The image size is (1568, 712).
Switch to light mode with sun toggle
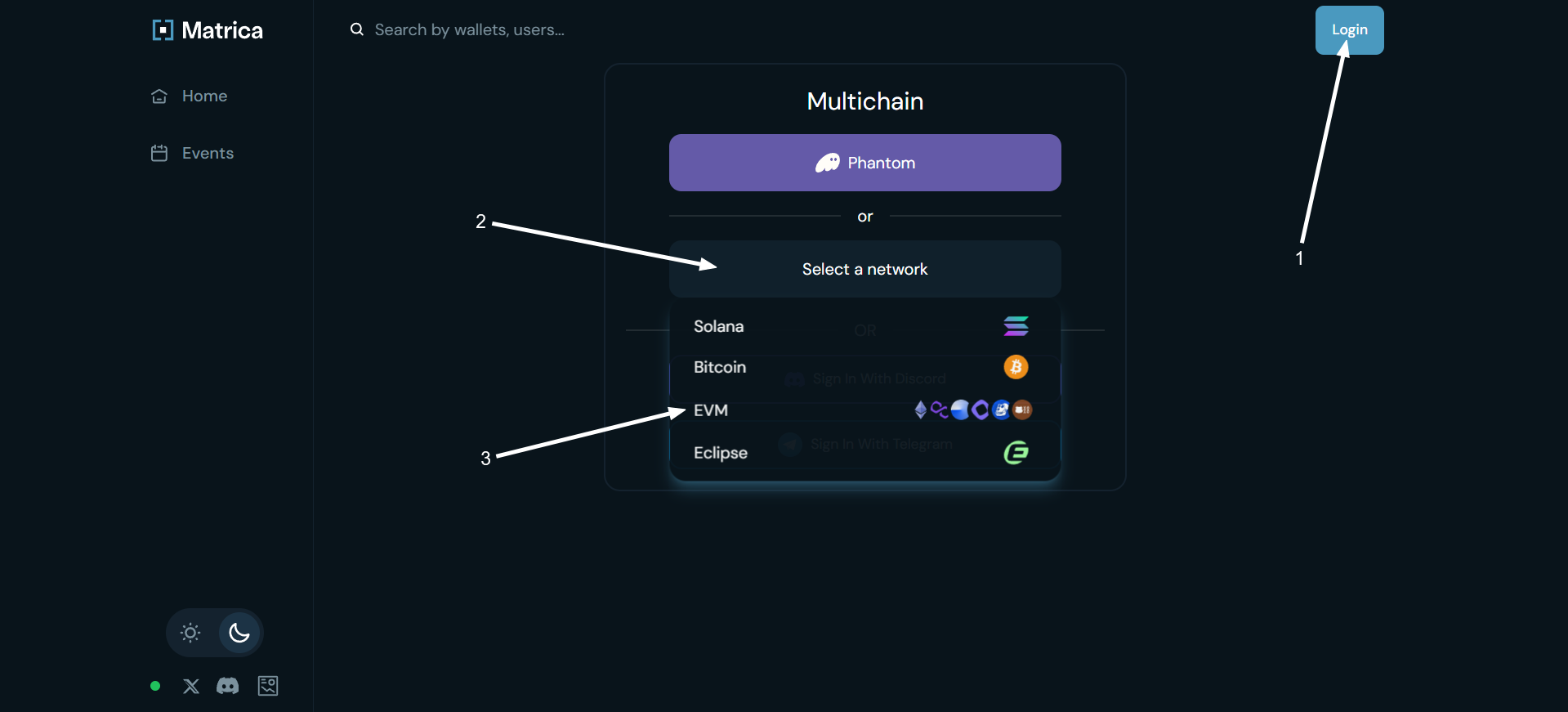190,633
